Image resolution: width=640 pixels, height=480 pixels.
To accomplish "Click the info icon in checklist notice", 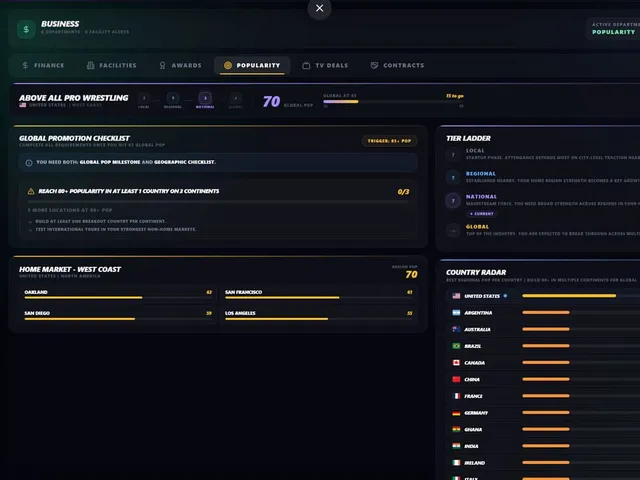I will click(x=29, y=162).
